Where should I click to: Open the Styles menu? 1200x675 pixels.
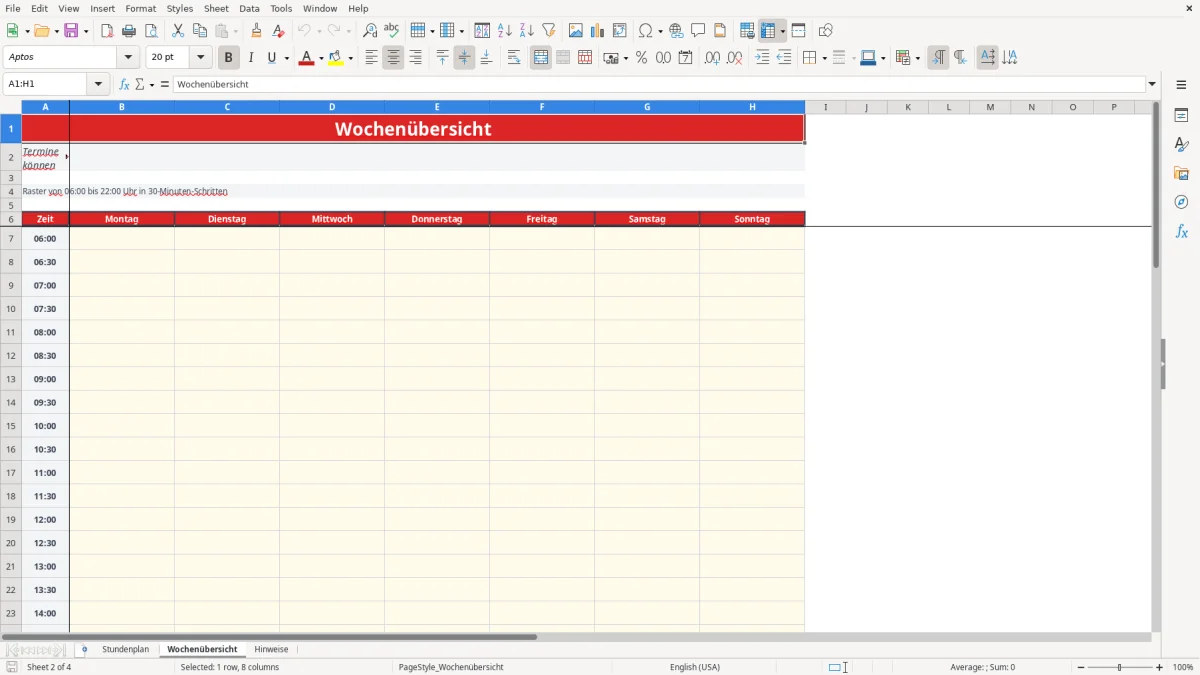tap(180, 8)
